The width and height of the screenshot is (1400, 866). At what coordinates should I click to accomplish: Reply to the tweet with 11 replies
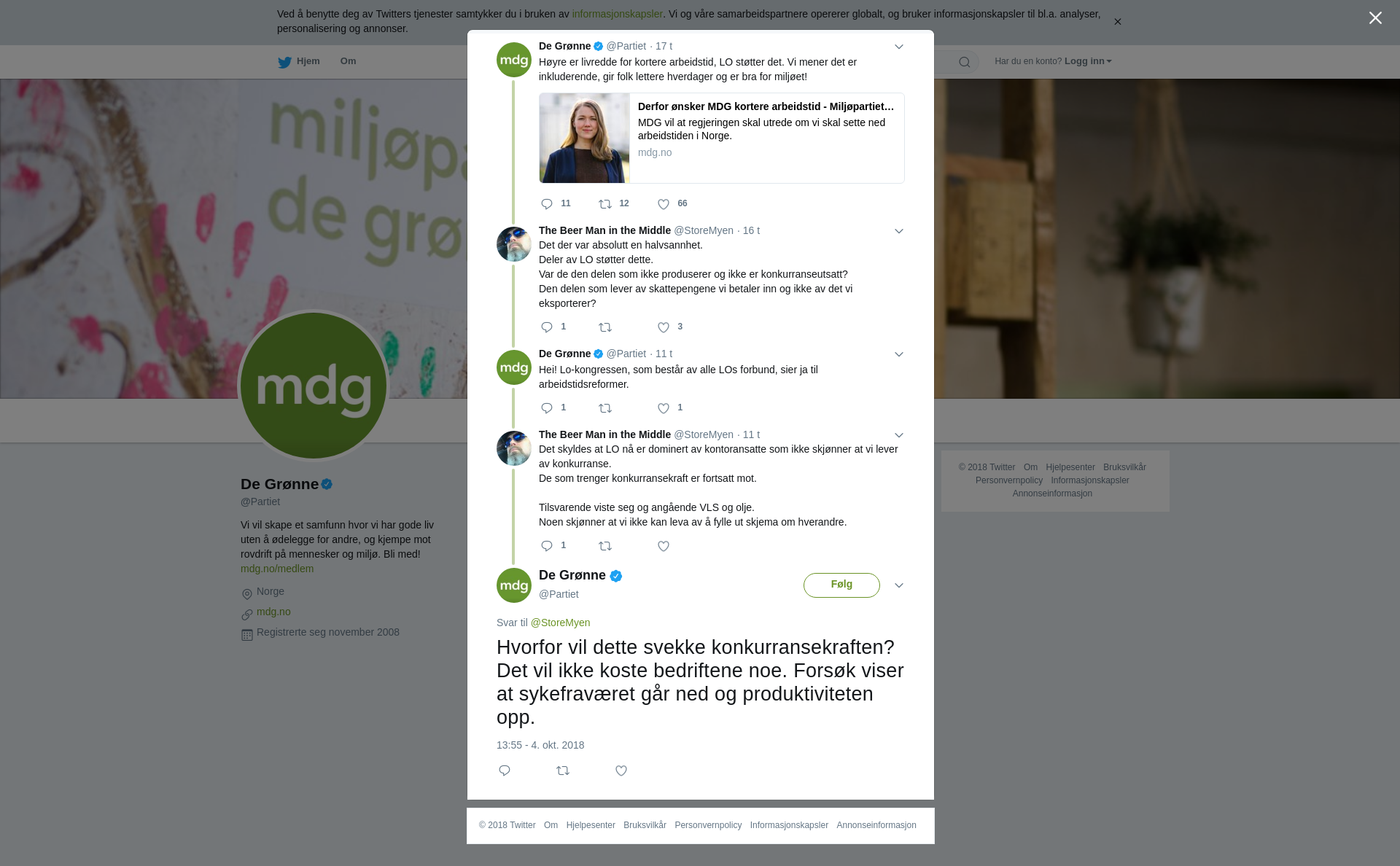547,204
